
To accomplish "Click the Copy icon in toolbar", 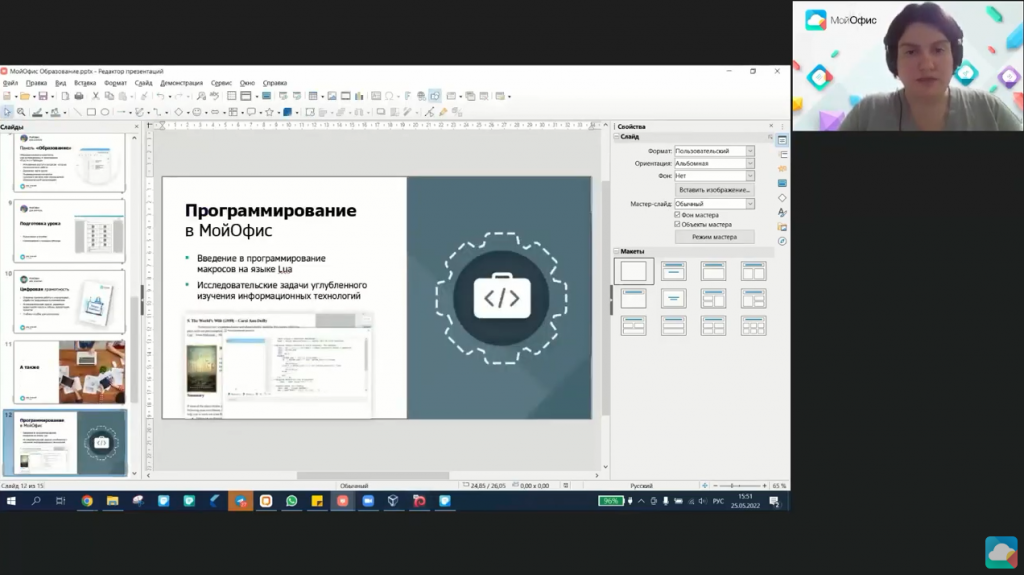I will click(x=109, y=96).
